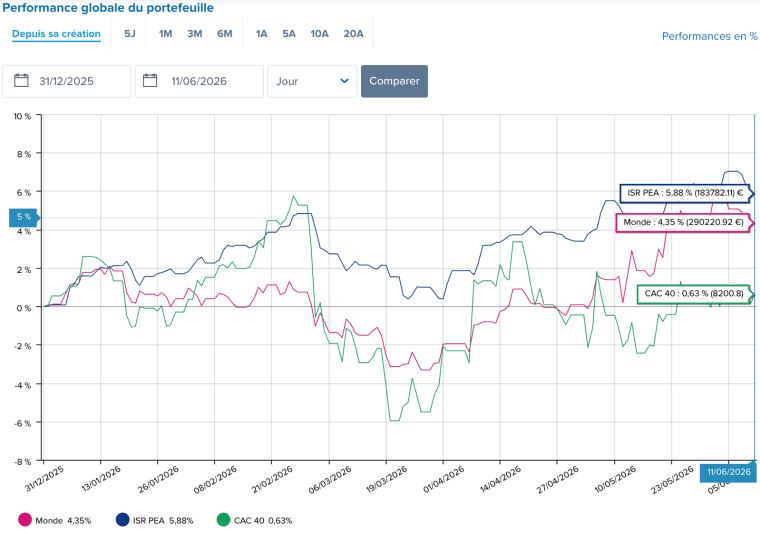760x533 pixels.
Task: Click the 08/02/2026 x-axis label
Action: tap(215, 479)
